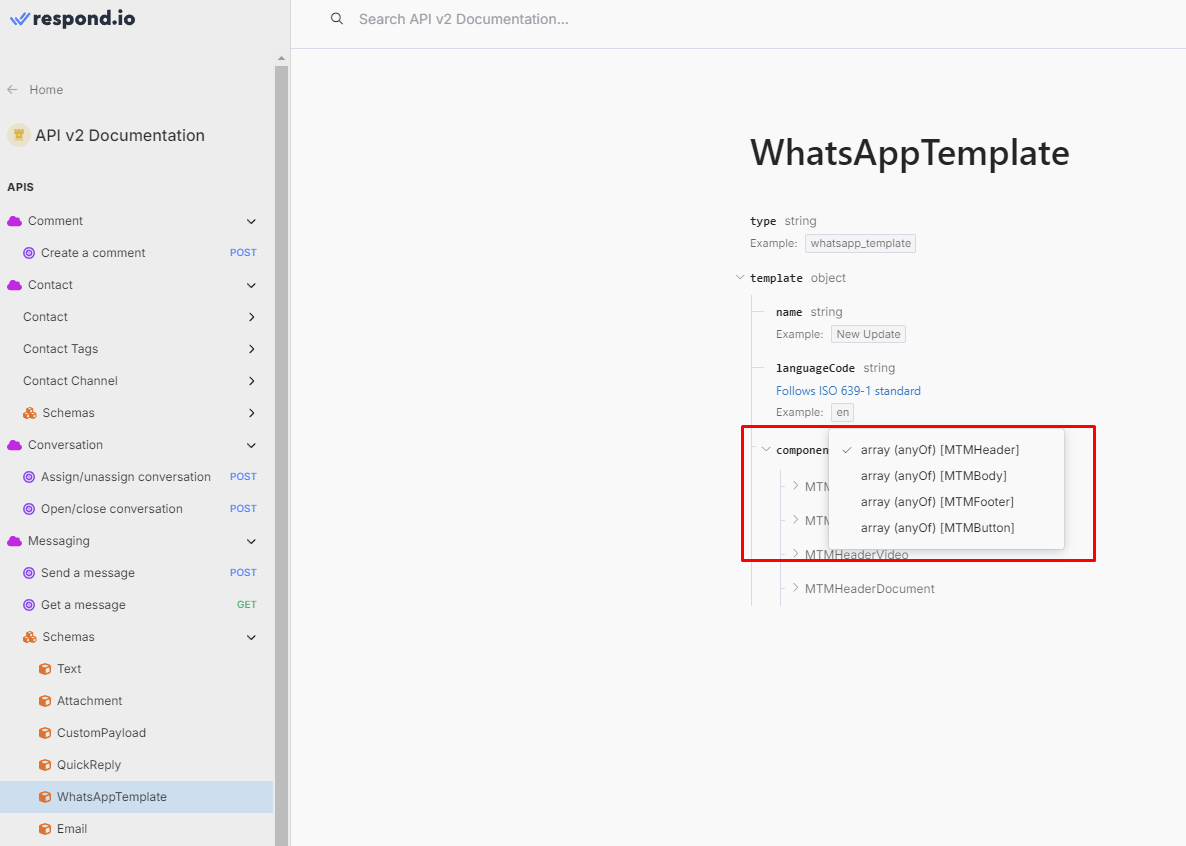Collapse the Messaging section chevron
This screenshot has width=1186, height=846.
tap(251, 541)
